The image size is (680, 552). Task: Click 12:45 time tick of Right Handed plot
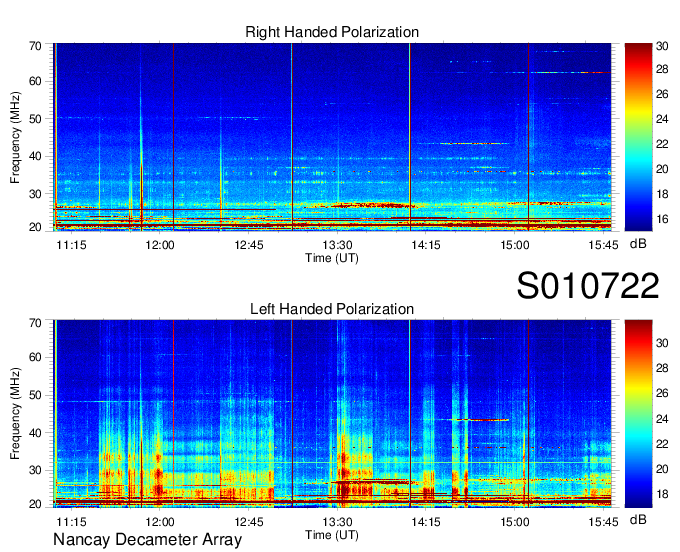(249, 245)
